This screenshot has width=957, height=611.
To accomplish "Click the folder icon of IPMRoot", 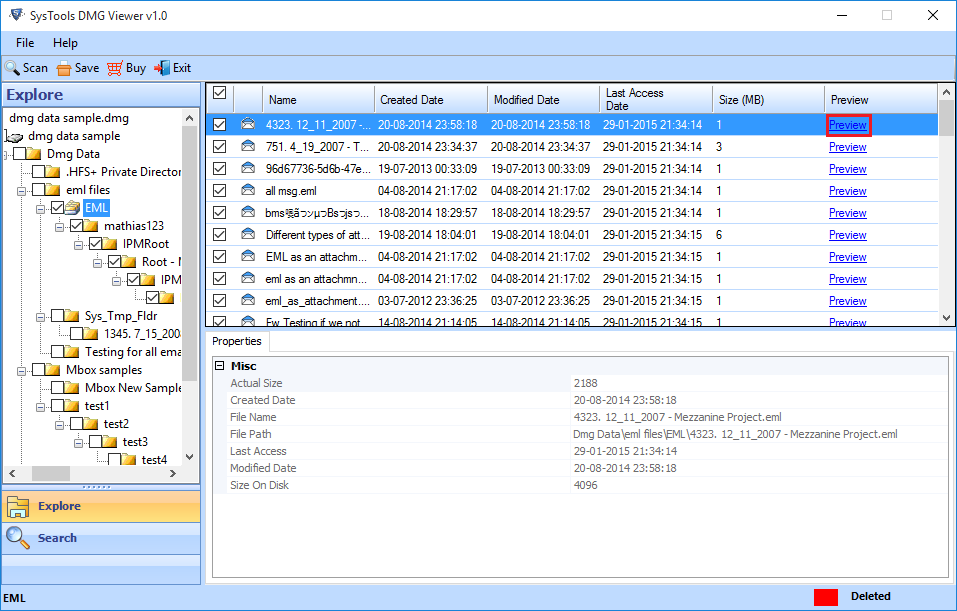I will point(109,244).
